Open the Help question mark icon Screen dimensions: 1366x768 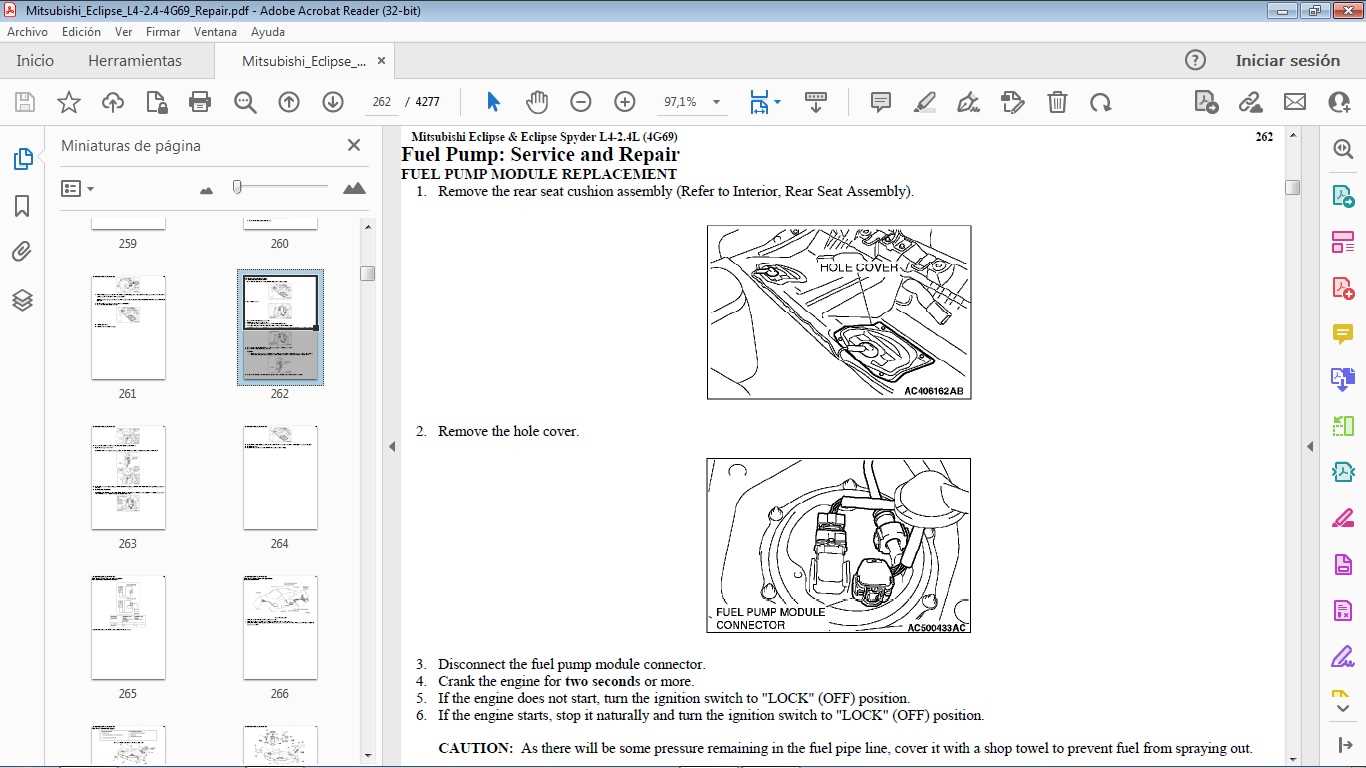coord(1195,60)
